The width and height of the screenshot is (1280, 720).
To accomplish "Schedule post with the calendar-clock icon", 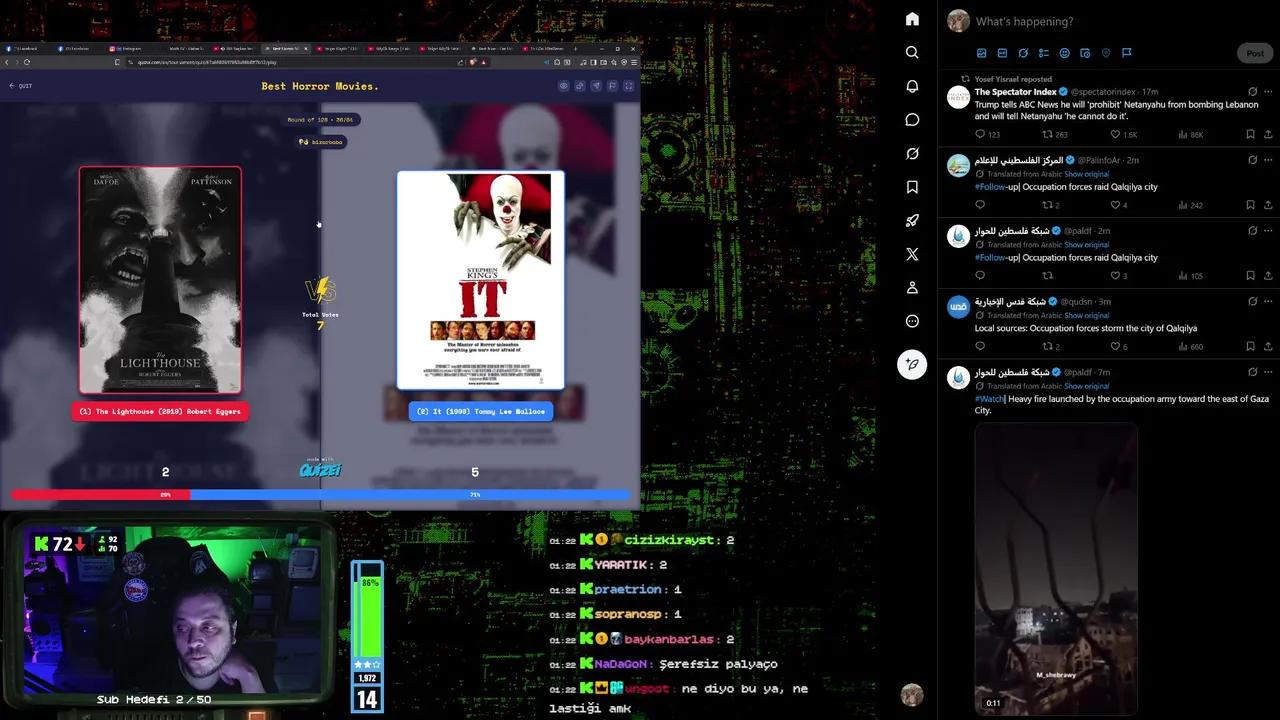I will [x=1085, y=53].
